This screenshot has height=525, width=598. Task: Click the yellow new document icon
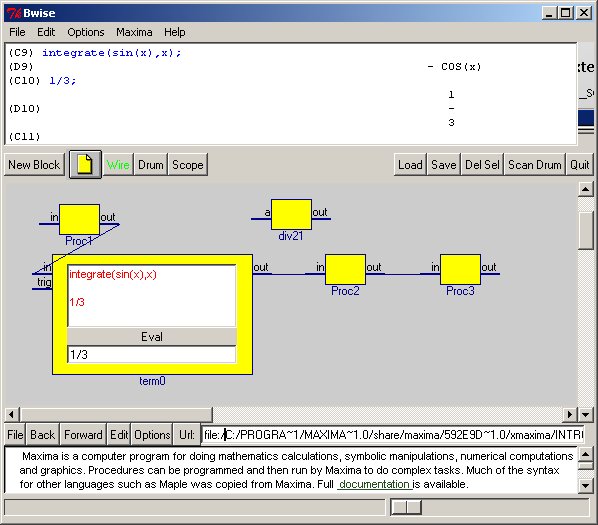[x=85, y=164]
